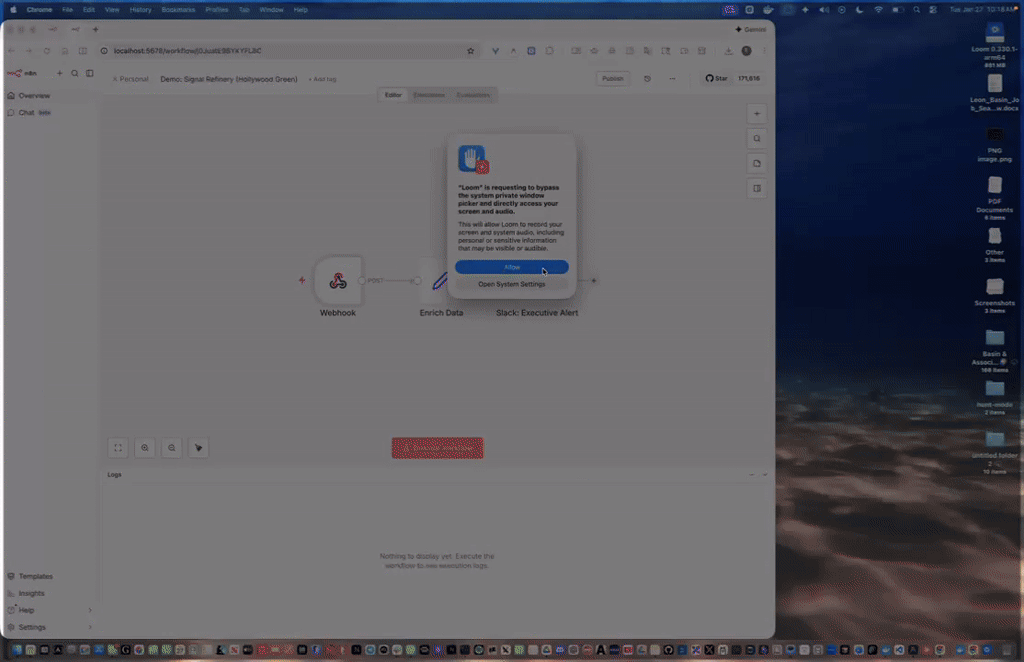Select the Webhook node icon

pyautogui.click(x=338, y=281)
